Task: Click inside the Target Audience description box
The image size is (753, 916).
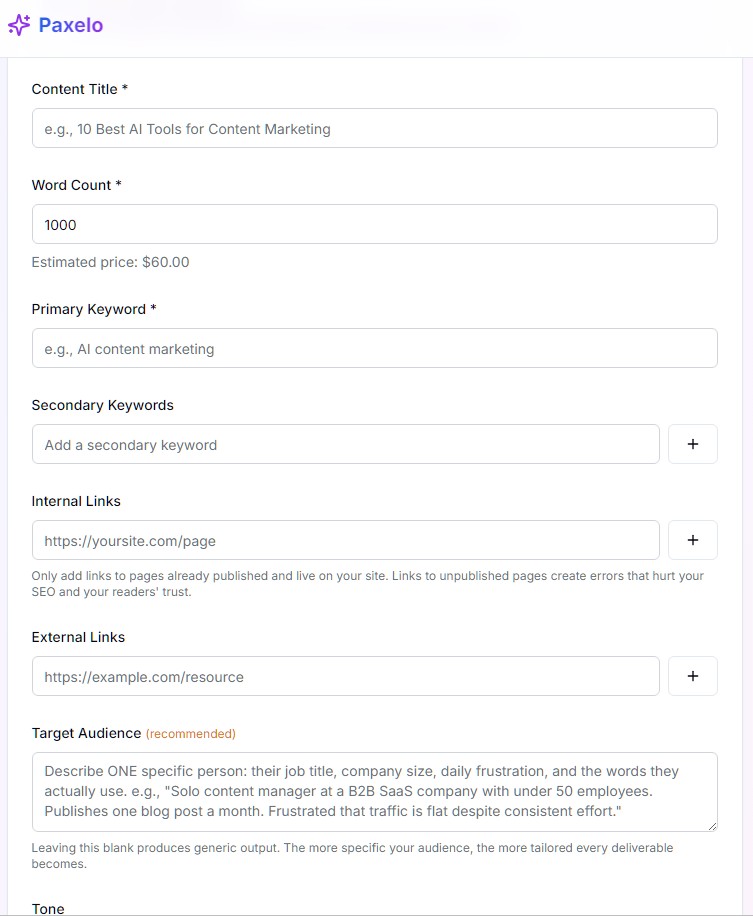Action: (374, 792)
